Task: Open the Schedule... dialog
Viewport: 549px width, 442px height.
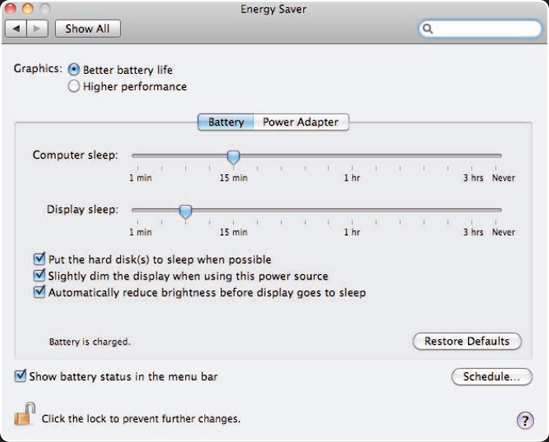Action: click(x=492, y=377)
